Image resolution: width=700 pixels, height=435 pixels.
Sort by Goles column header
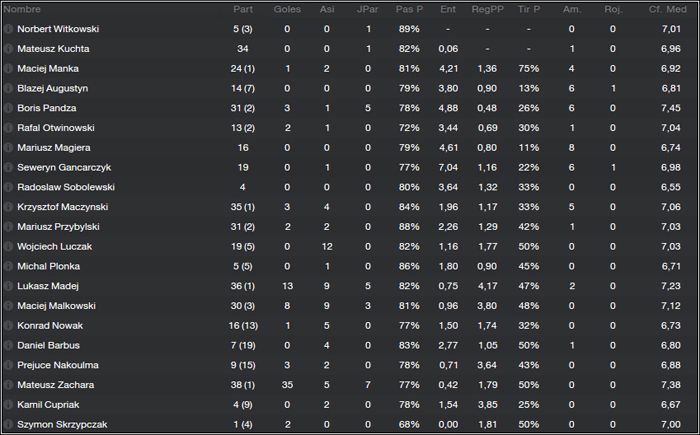(287, 9)
